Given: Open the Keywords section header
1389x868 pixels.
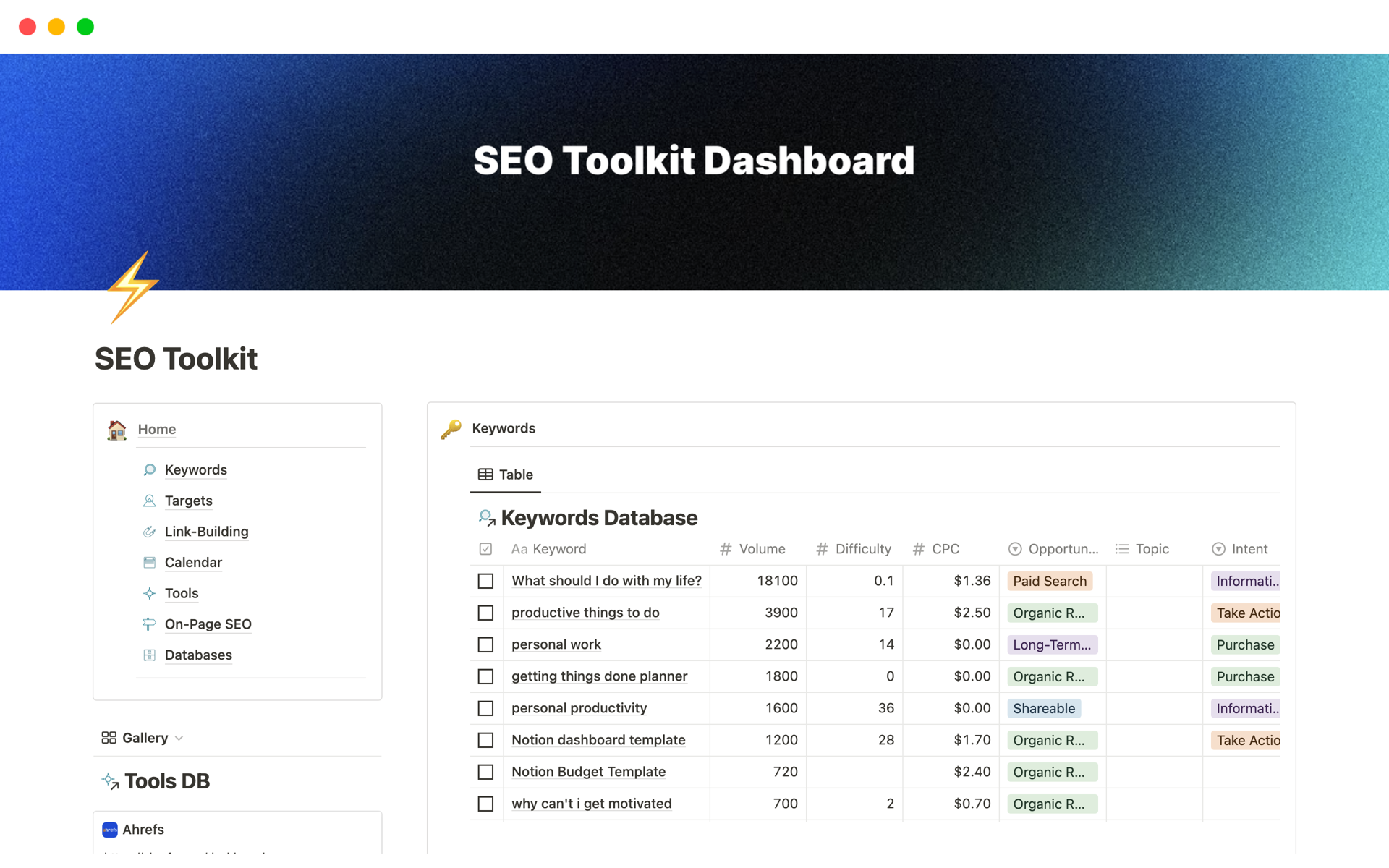Looking at the screenshot, I should coord(504,427).
